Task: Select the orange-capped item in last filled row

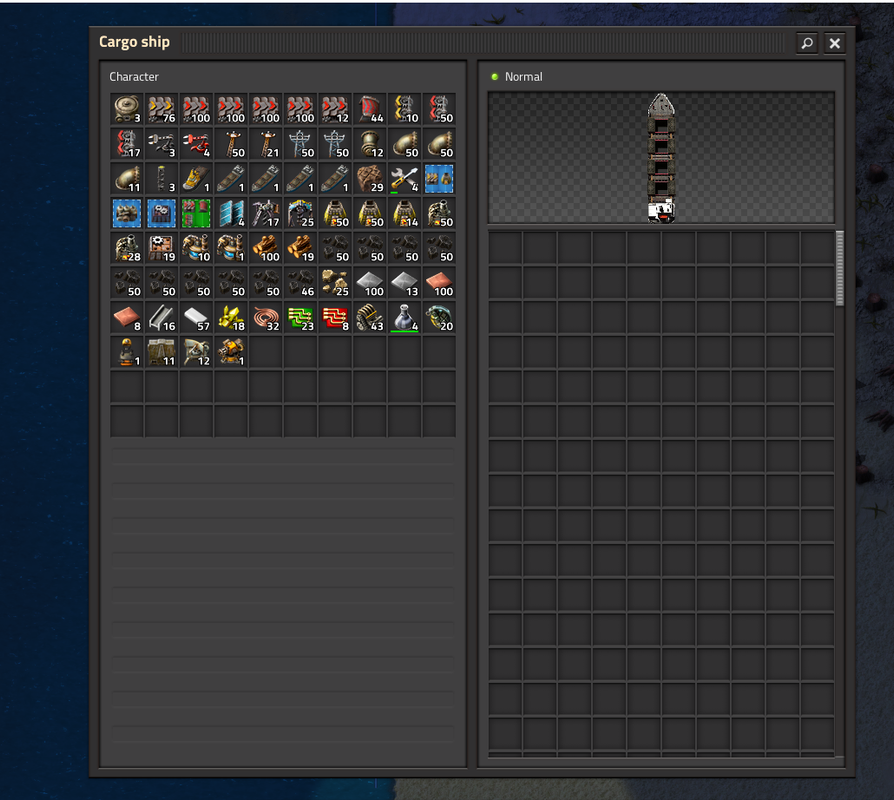Action: click(x=127, y=352)
